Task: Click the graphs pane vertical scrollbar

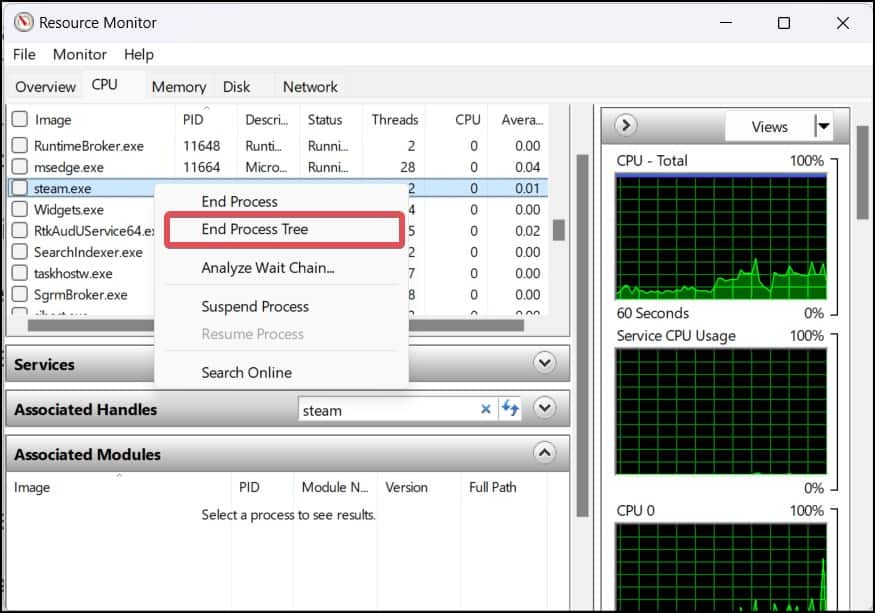Action: (862, 172)
